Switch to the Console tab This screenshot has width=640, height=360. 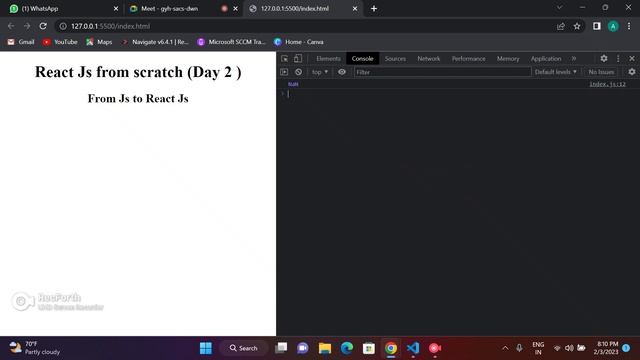[x=362, y=58]
